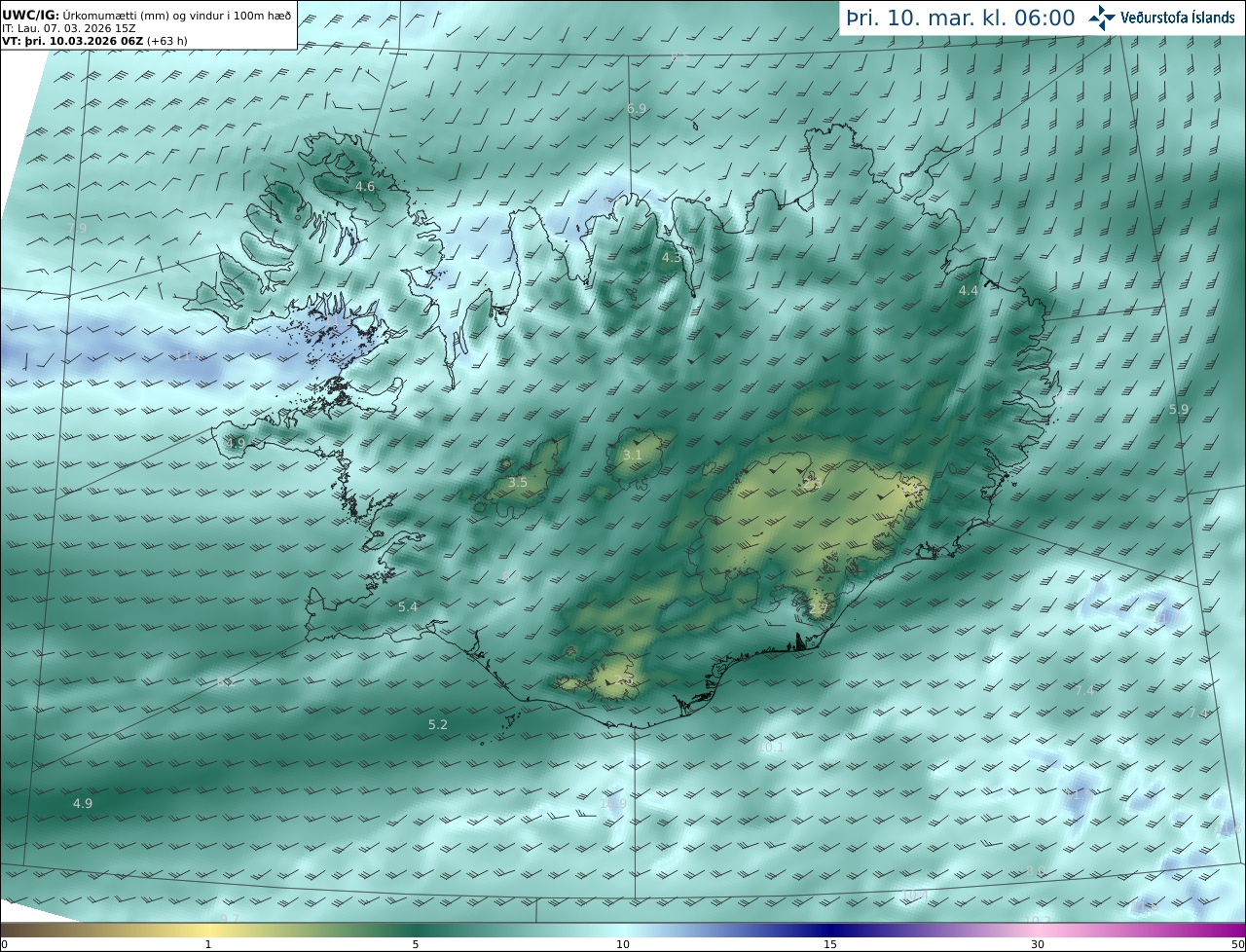
Task: Click the 5.2 value label on the map
Action: coord(438,725)
